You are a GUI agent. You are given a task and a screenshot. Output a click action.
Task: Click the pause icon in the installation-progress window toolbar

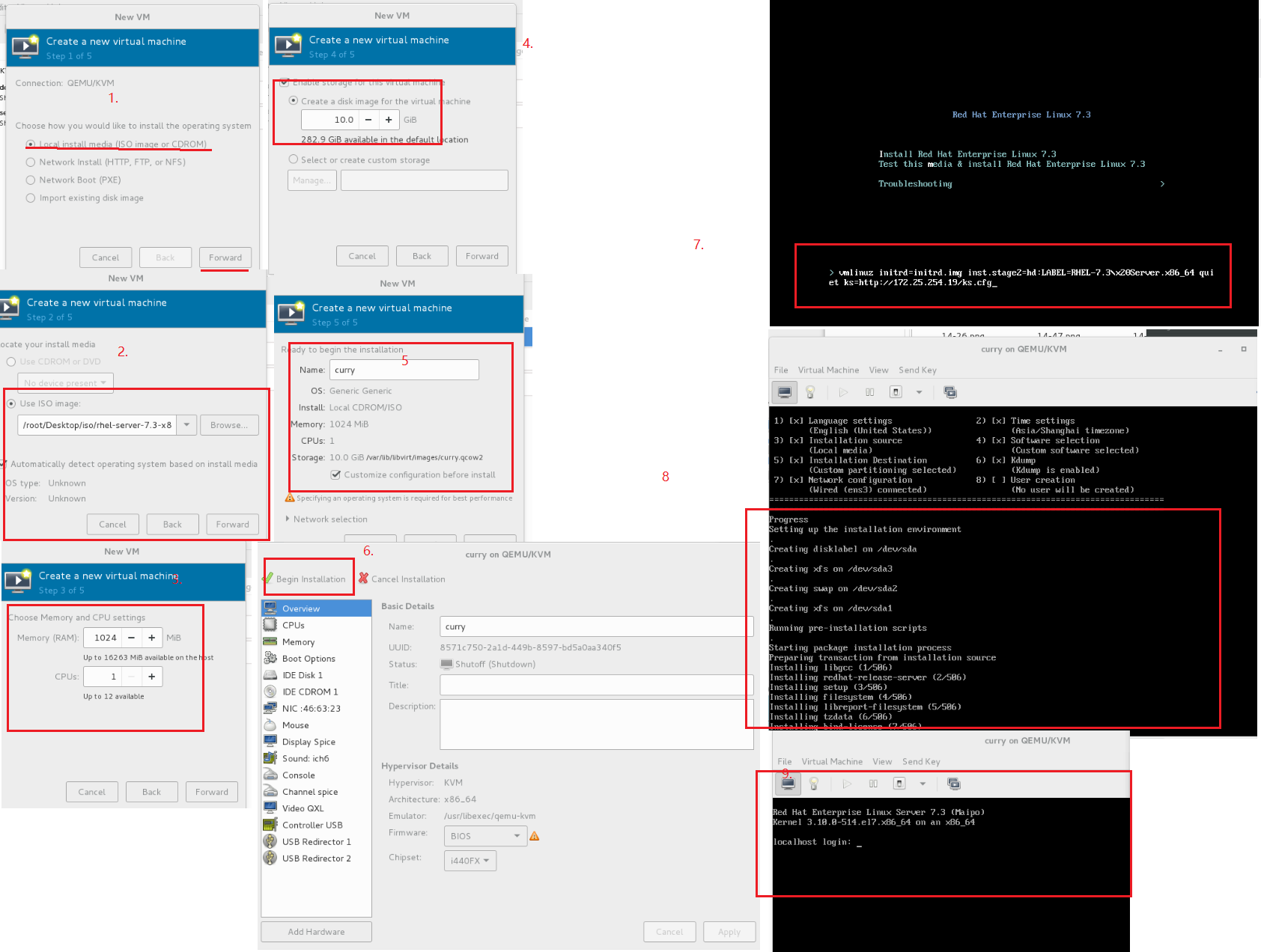click(x=869, y=392)
